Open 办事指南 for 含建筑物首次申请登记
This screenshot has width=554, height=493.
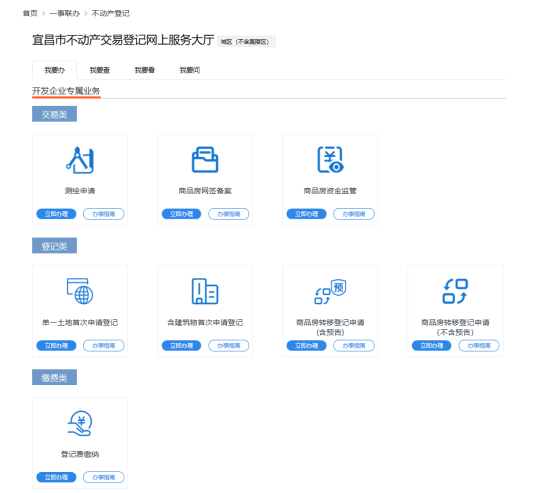[x=229, y=345]
